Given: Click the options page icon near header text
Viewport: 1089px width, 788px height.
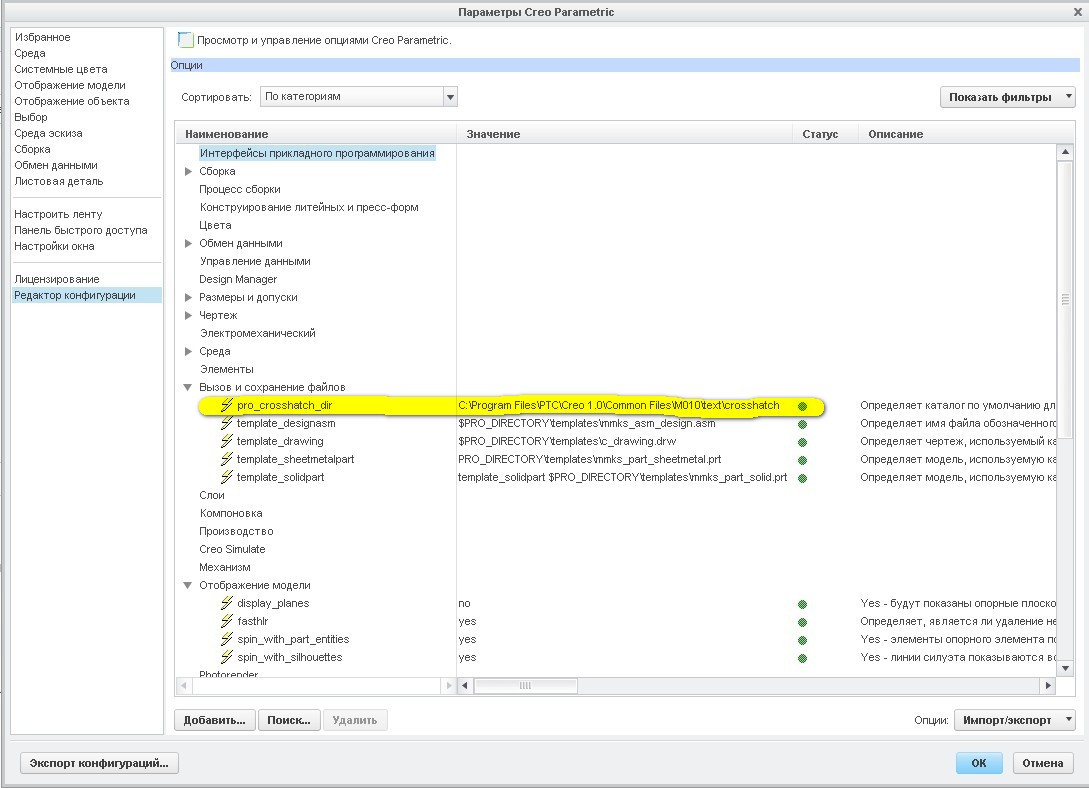Looking at the screenshot, I should (x=185, y=40).
